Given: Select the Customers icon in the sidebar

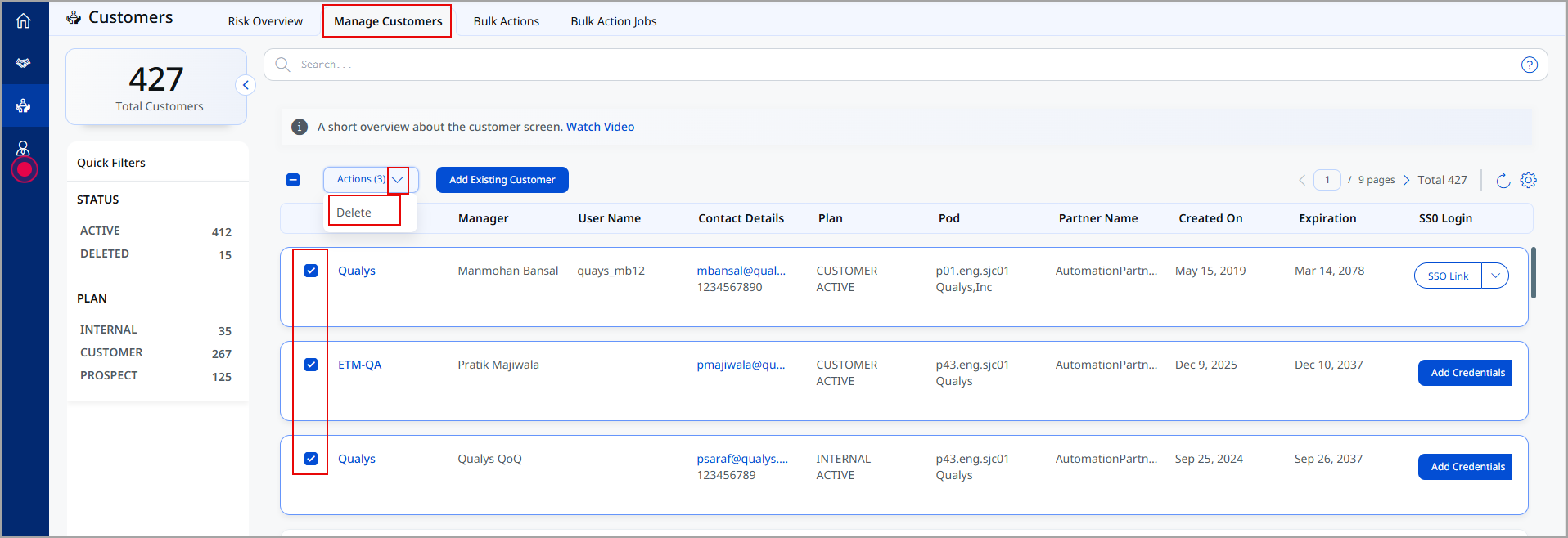Looking at the screenshot, I should 24,105.
